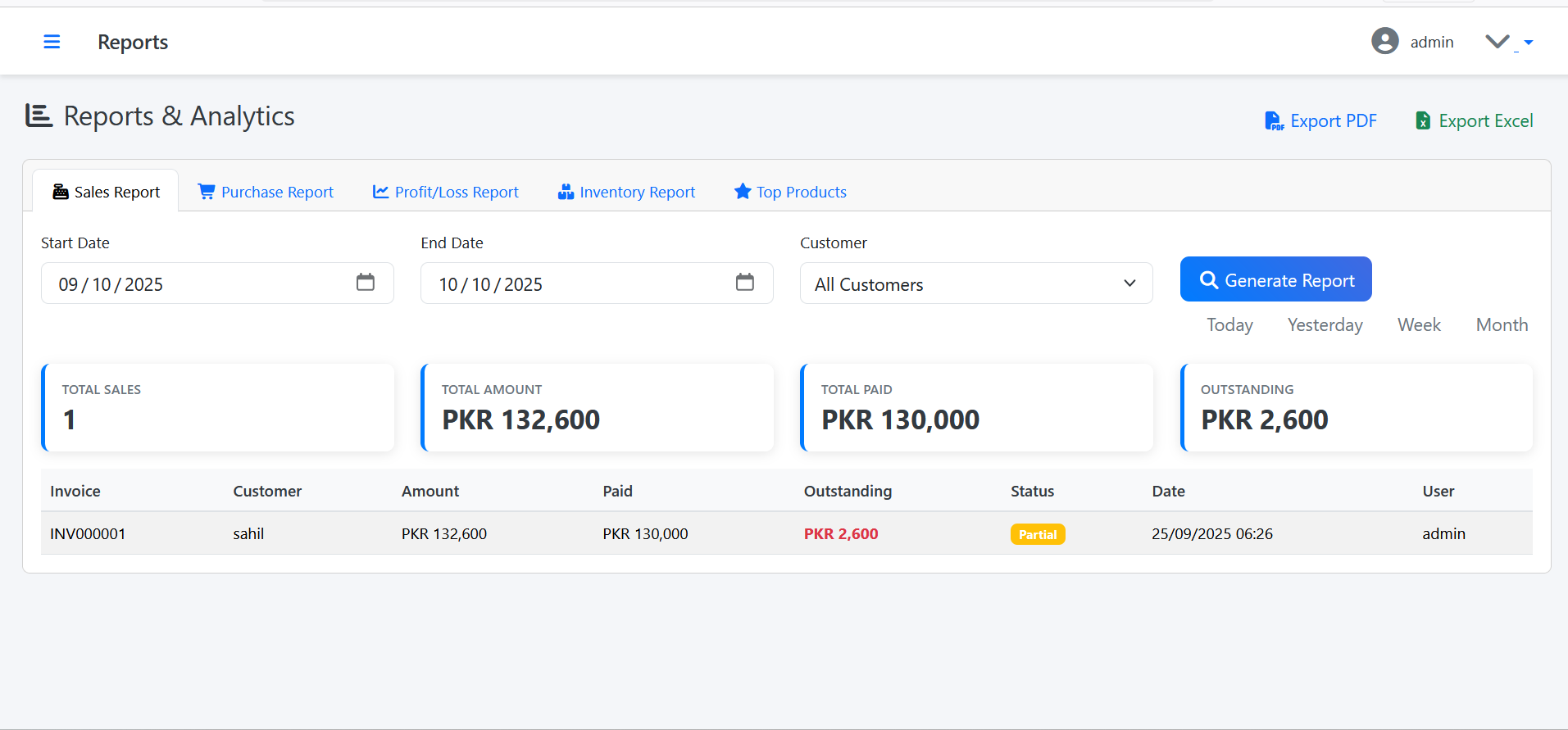
Task: Click the Reports & Analytics heading icon
Action: tap(39, 116)
